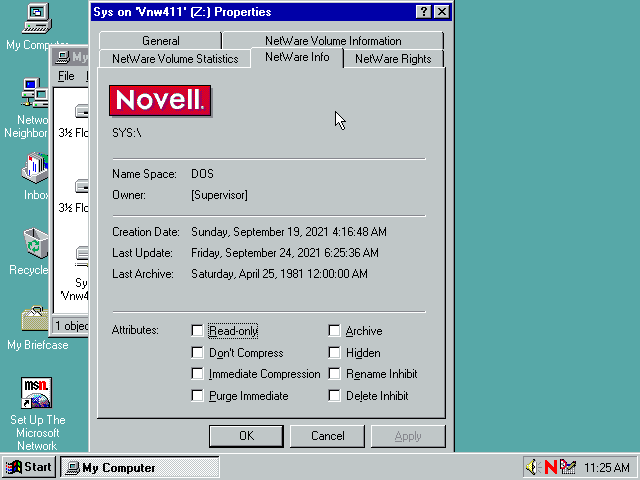The height and width of the screenshot is (480, 640).
Task: Toggle the Read-only attribute checkbox
Action: (x=197, y=331)
